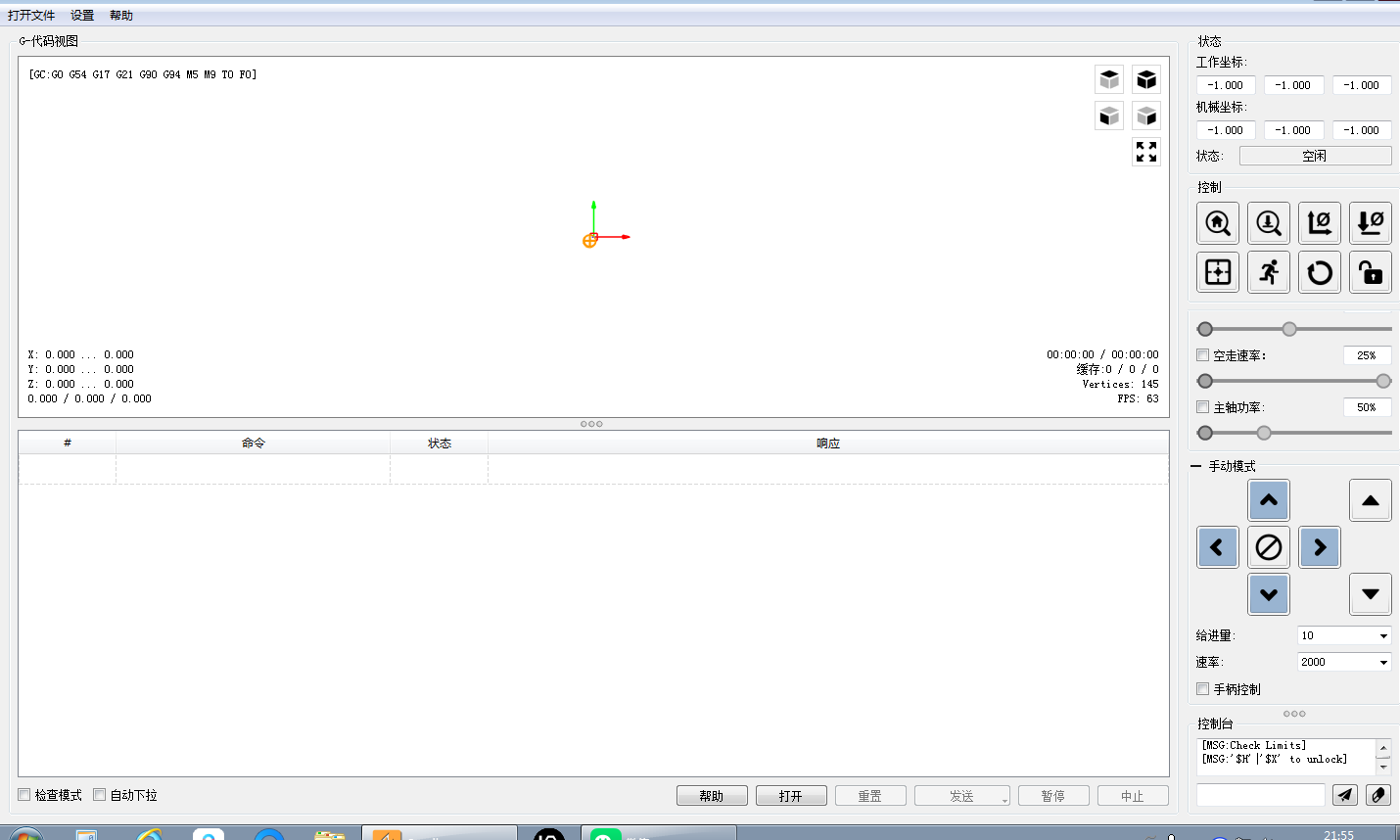Jog left with the blue left arrow
Viewport: 1400px width, 840px height.
1218,547
